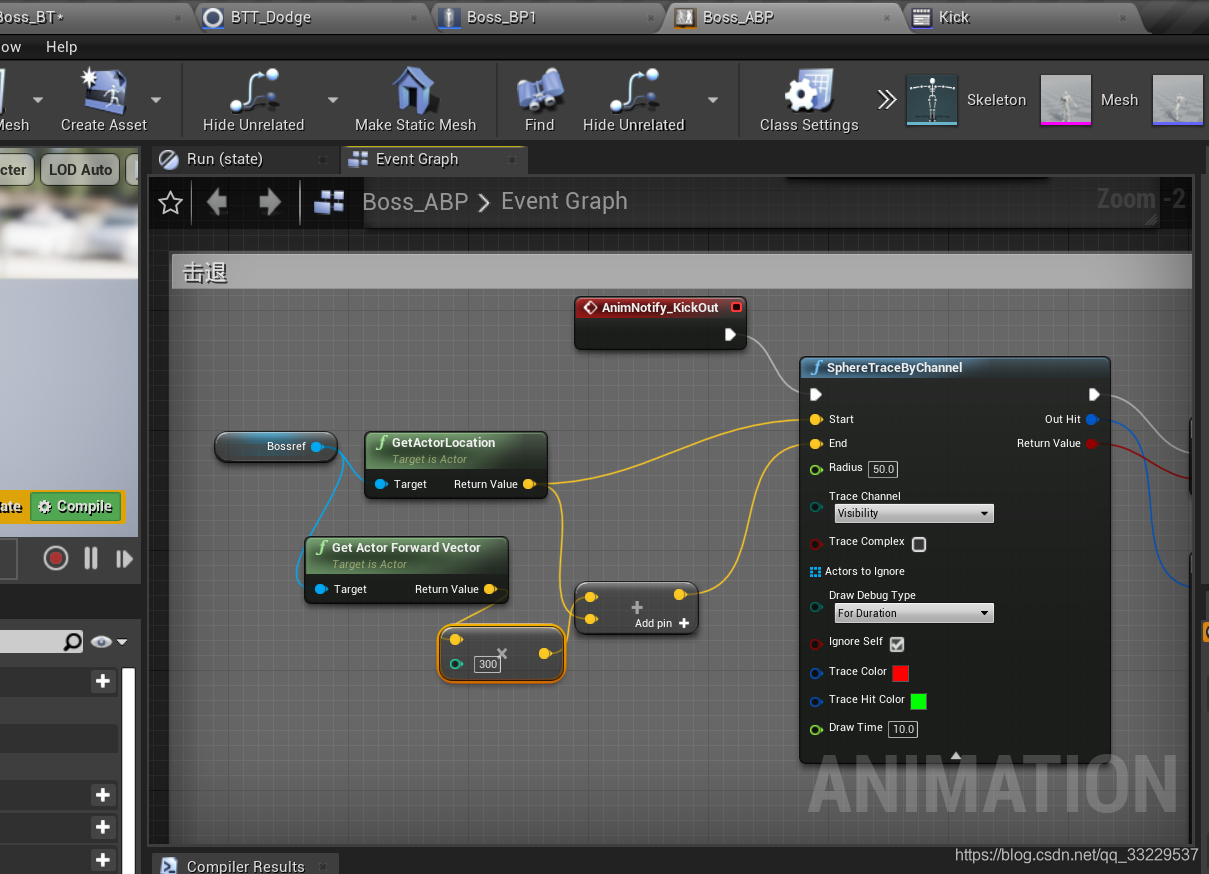Click the Out Hit output pin

click(1092, 419)
